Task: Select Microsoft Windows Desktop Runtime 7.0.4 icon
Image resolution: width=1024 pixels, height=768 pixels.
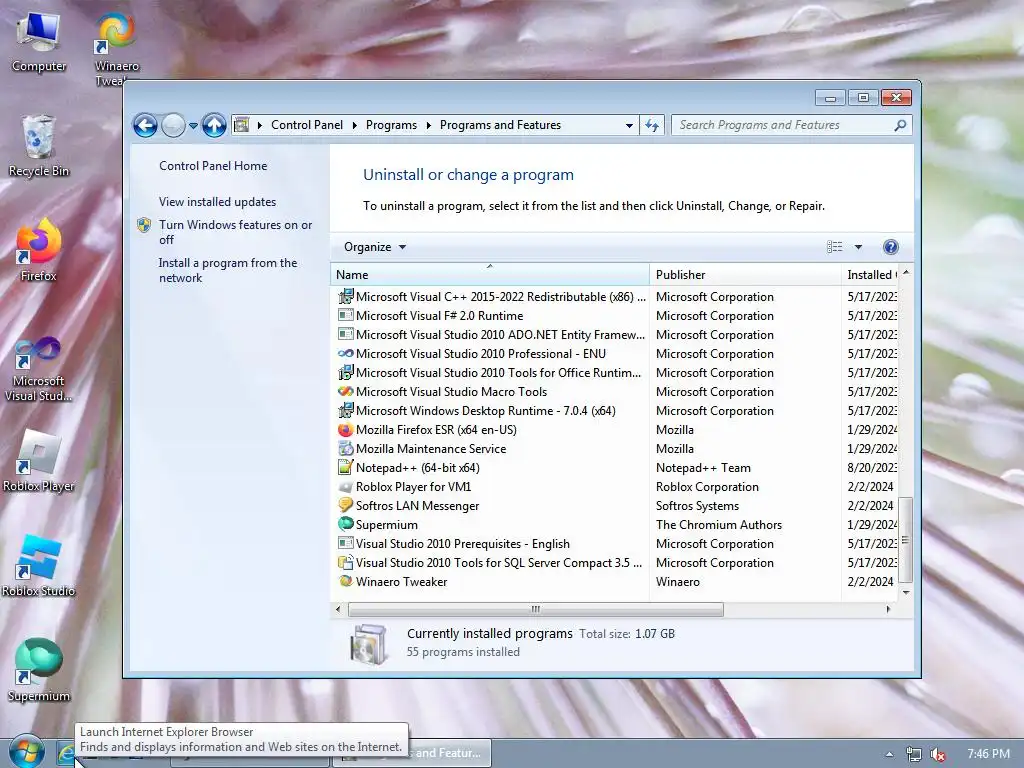Action: 345,410
